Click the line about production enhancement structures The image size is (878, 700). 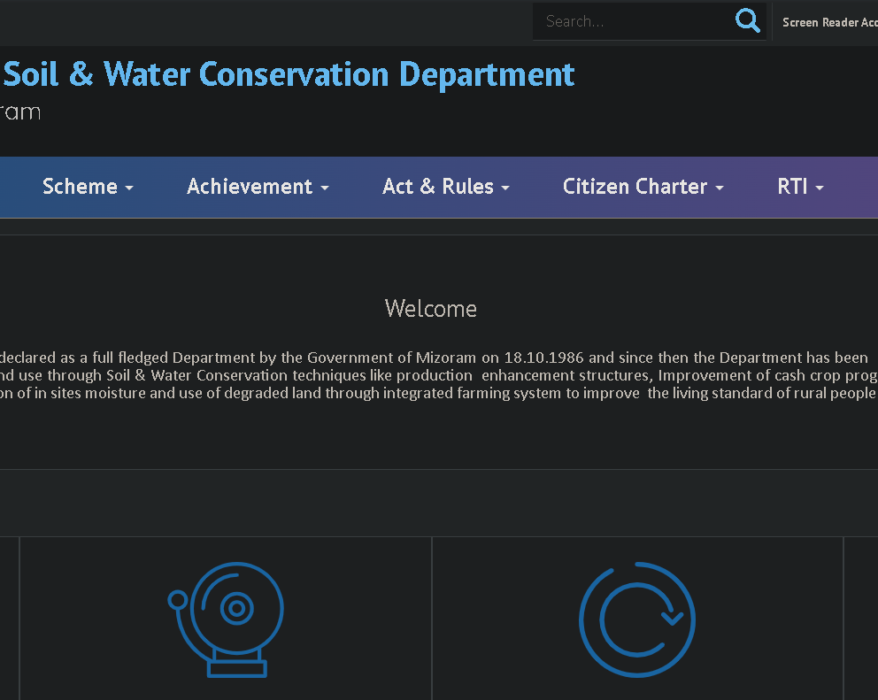[x=439, y=375]
